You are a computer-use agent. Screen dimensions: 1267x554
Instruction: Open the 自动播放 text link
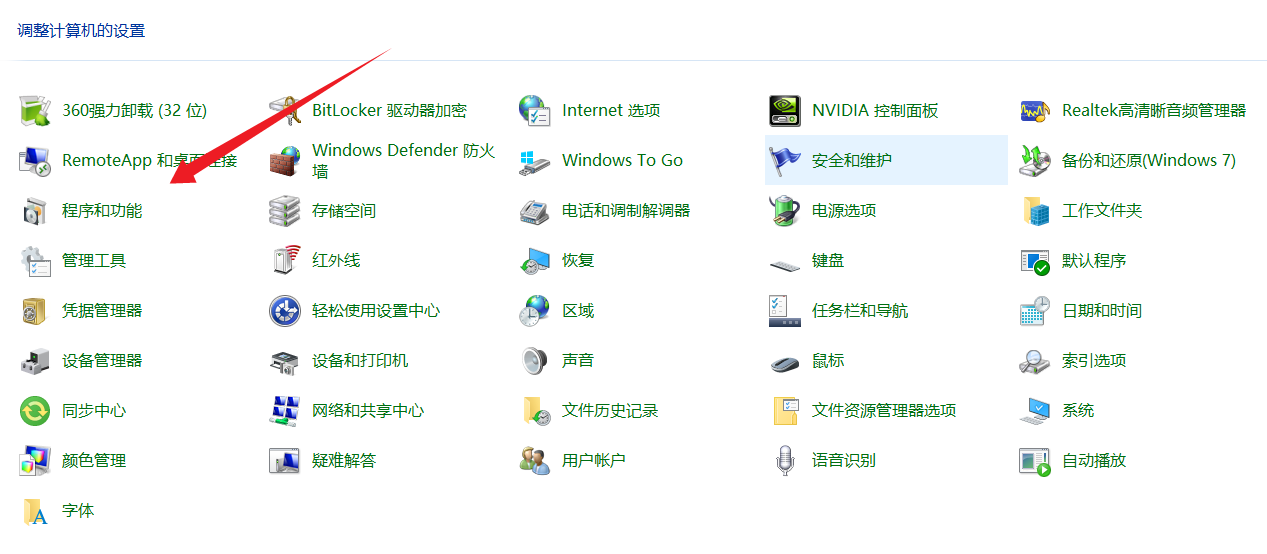[x=1094, y=460]
